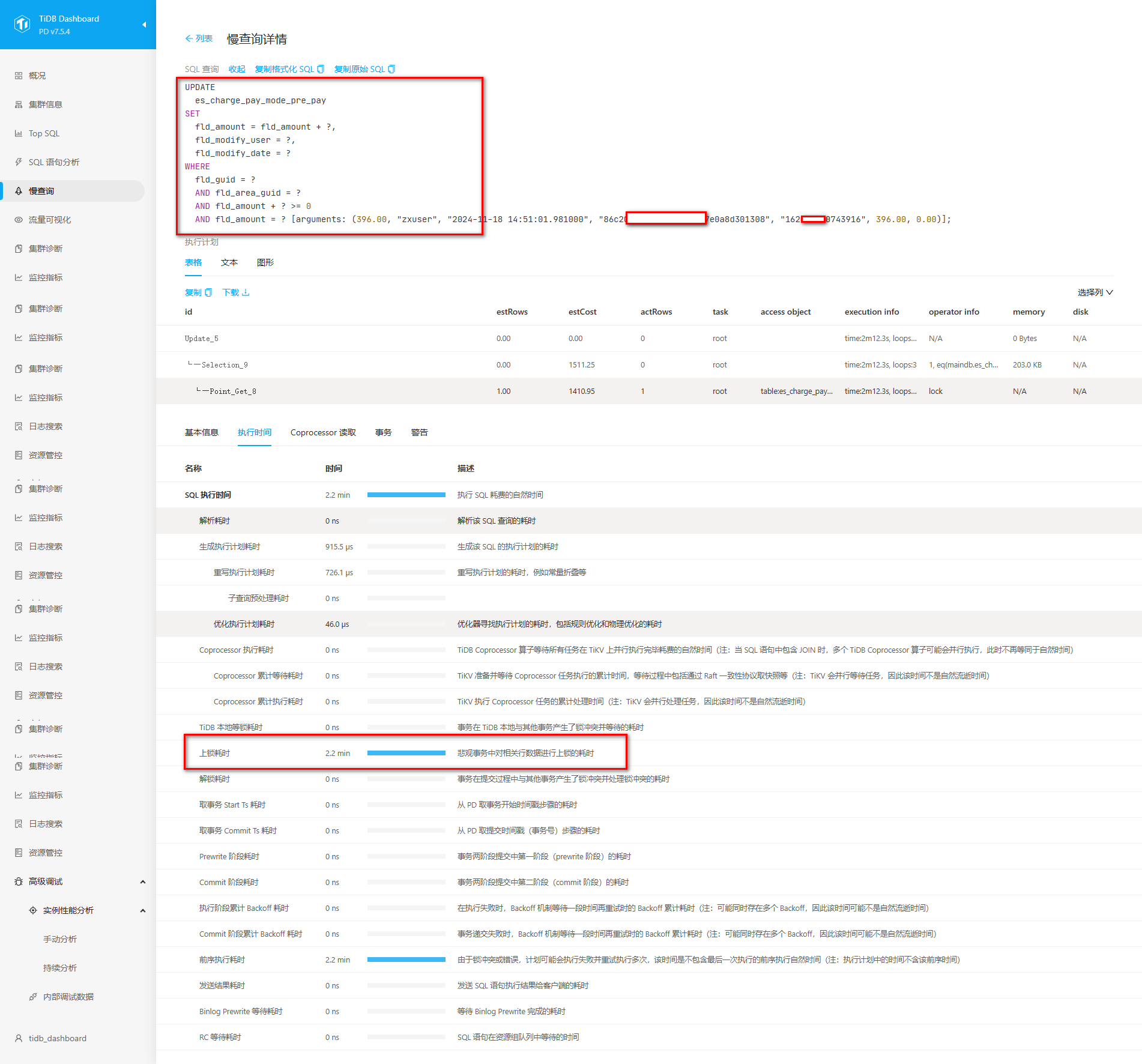Click the 上锁耗时 progress bar
1142x1064 pixels.
[x=406, y=753]
